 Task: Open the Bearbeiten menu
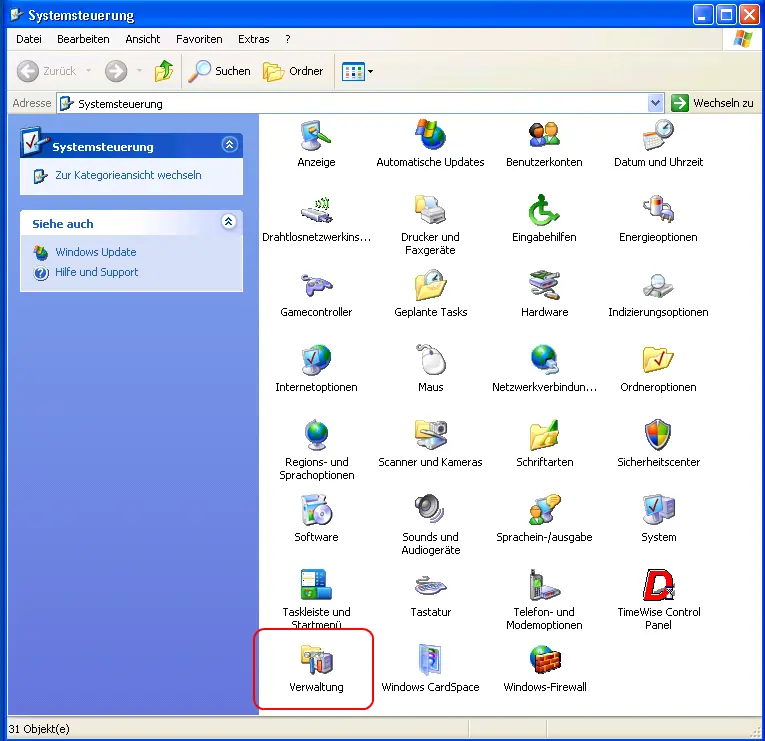click(83, 39)
